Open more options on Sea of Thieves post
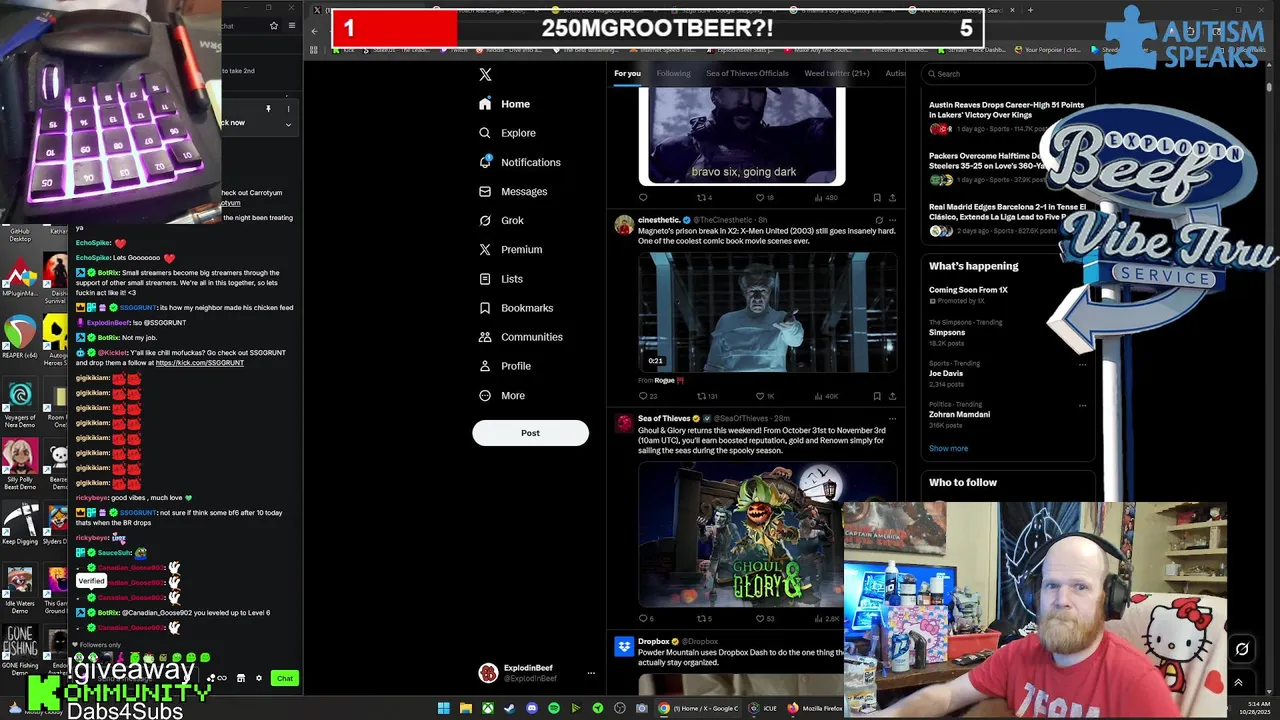1280x720 pixels. [x=892, y=418]
